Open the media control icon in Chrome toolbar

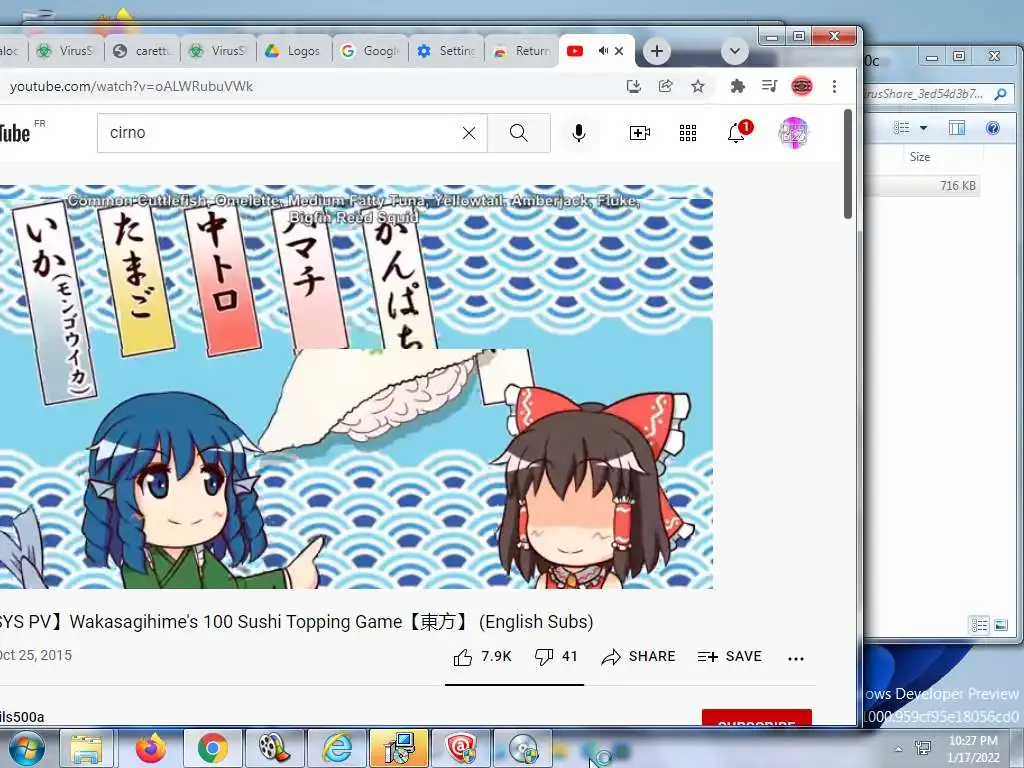(x=769, y=86)
